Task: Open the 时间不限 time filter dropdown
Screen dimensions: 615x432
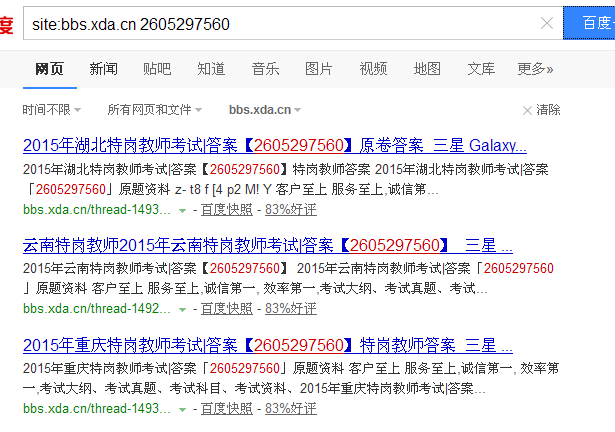Action: (x=52, y=110)
